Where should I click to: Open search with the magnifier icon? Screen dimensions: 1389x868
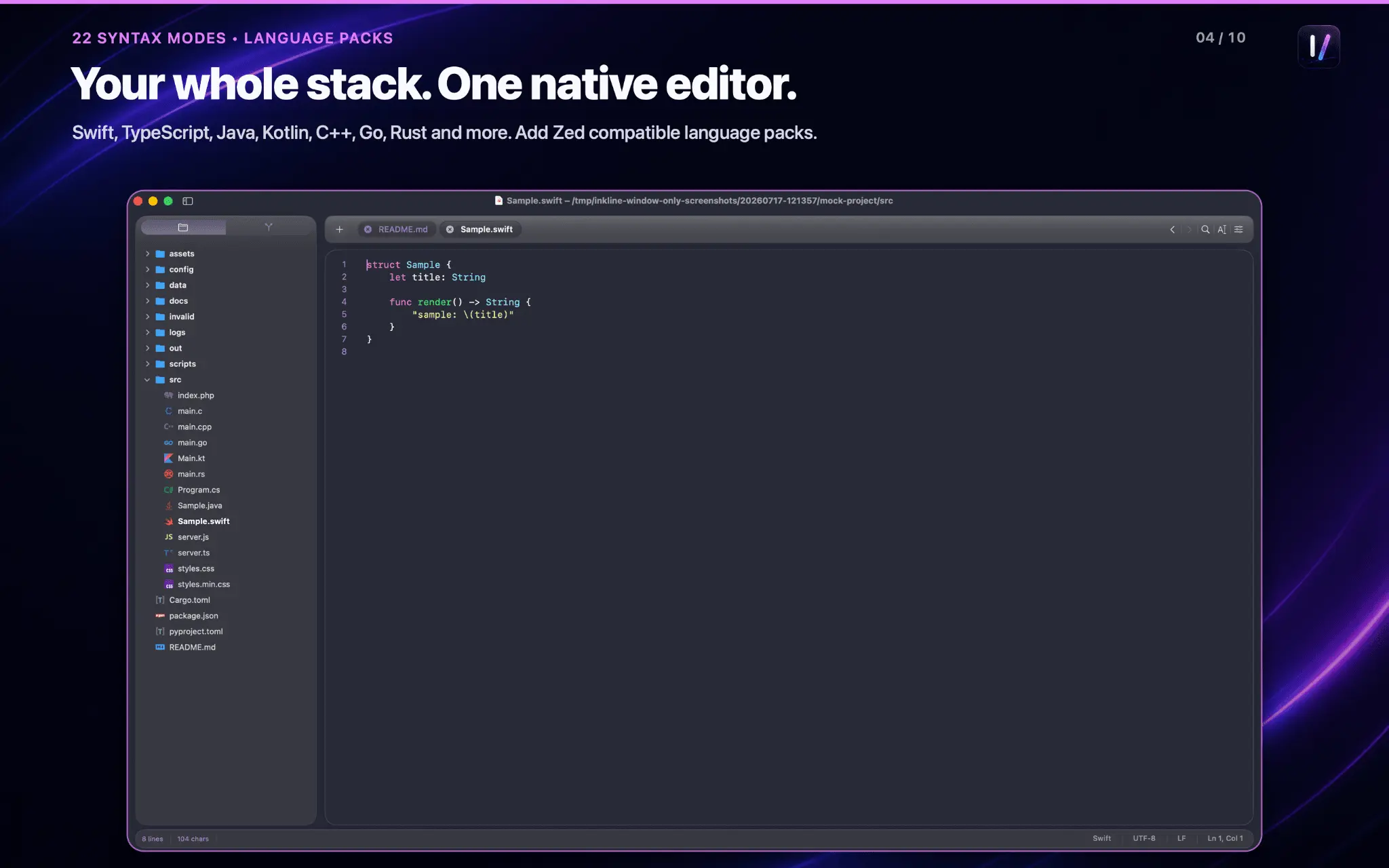pyautogui.click(x=1205, y=229)
